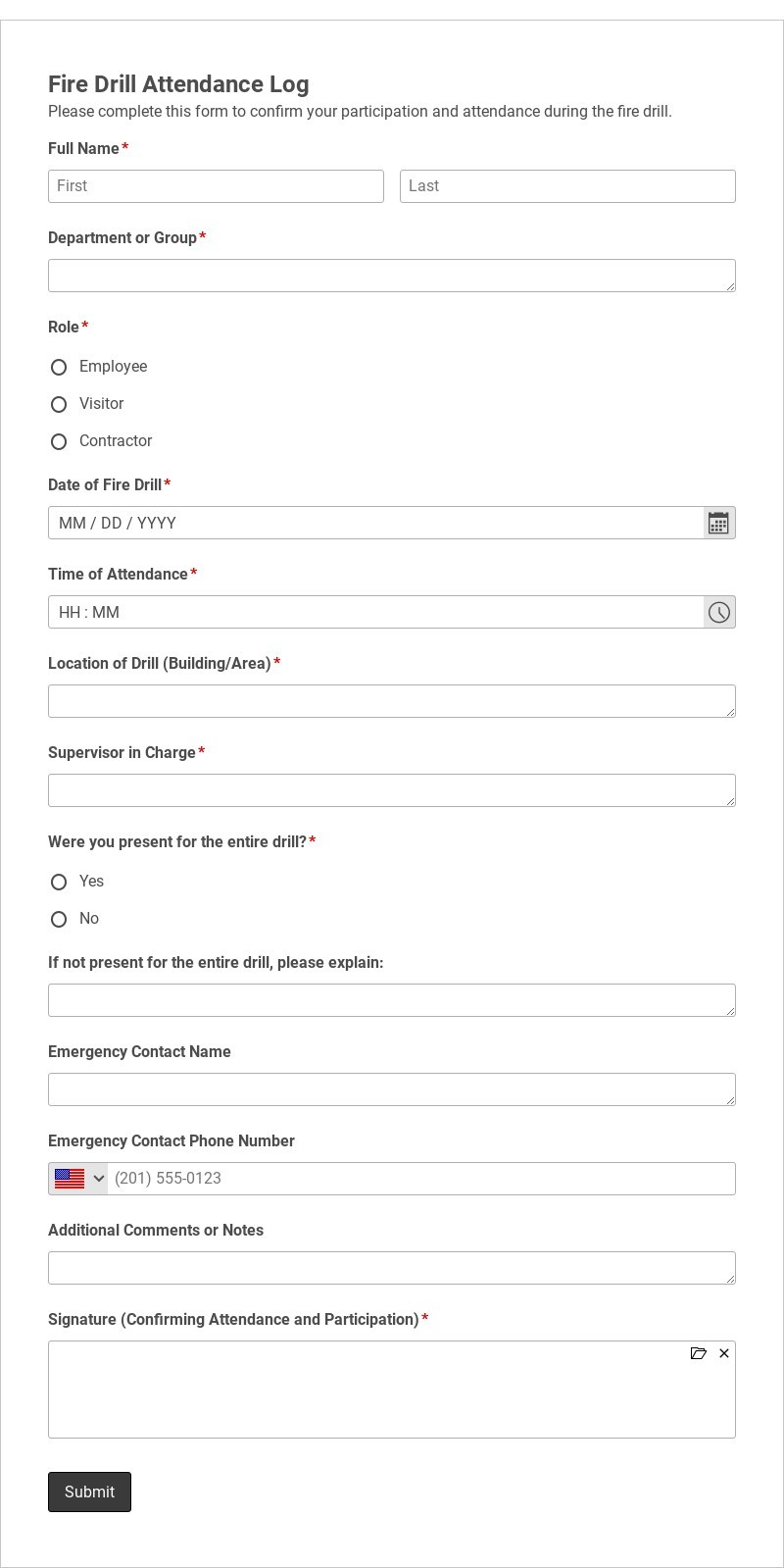The image size is (784, 1568).
Task: Focus the First name field
Action: 216,186
